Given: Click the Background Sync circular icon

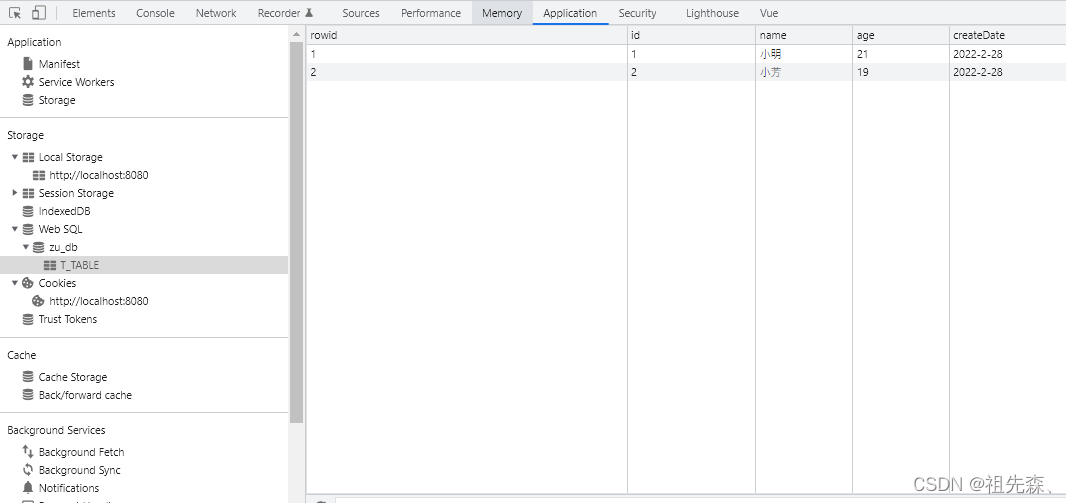Looking at the screenshot, I should tap(28, 470).
